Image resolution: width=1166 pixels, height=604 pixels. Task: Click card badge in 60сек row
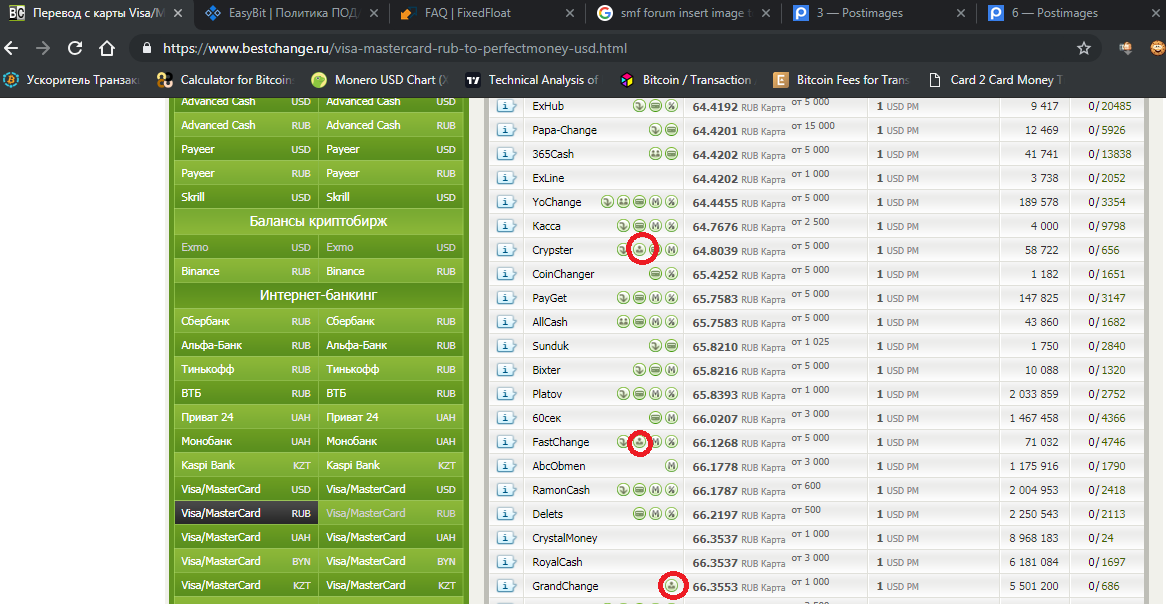(x=655, y=418)
